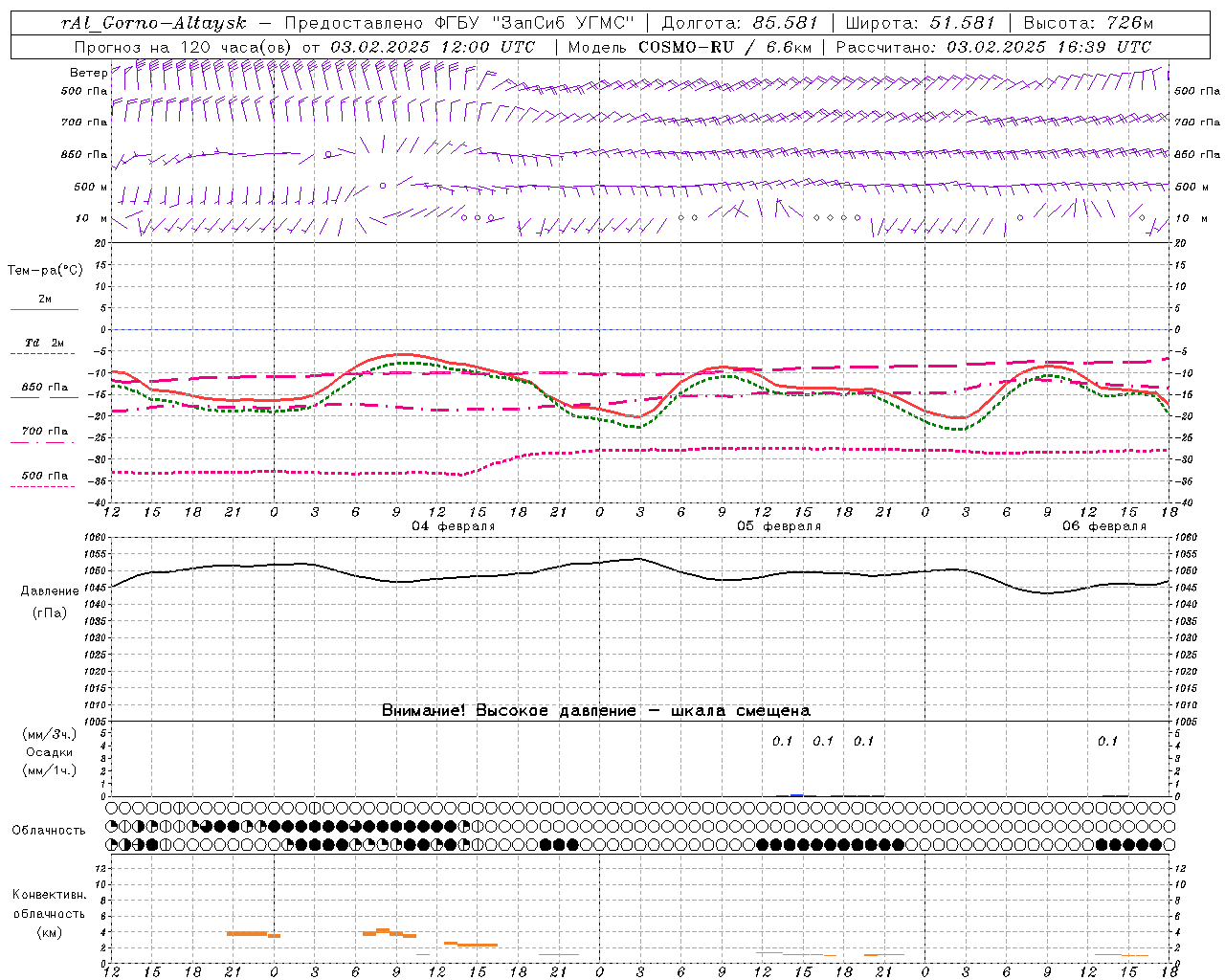Click the (гПа) unit label under Давление

click(x=50, y=613)
